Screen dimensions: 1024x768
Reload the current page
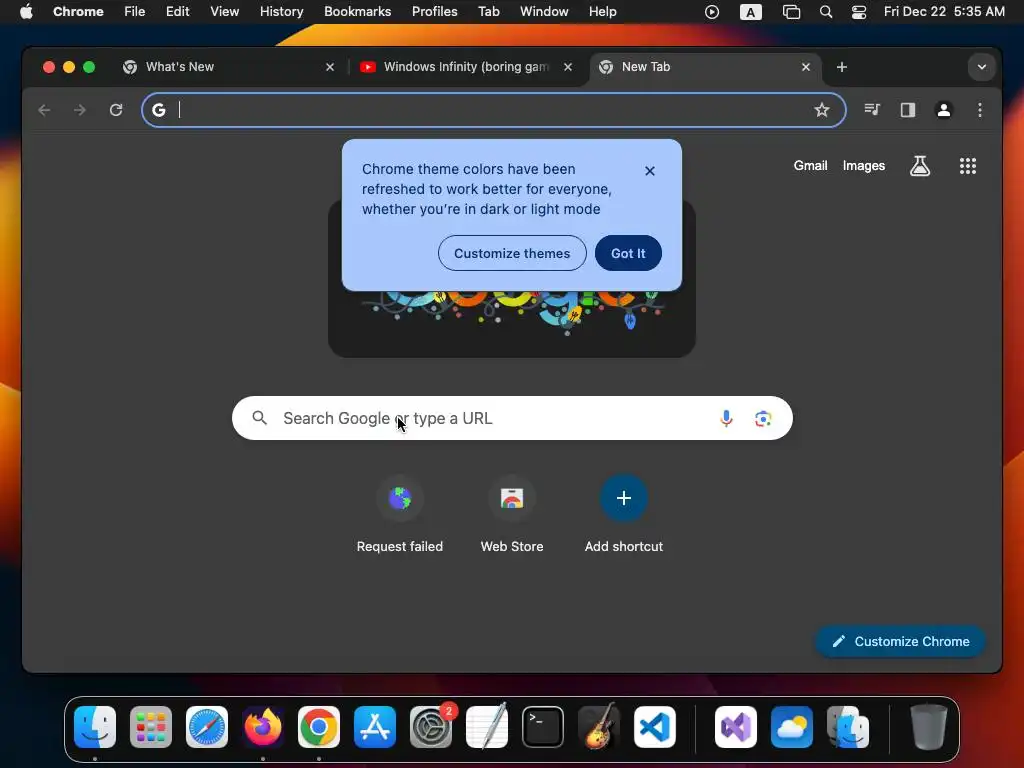(x=116, y=110)
